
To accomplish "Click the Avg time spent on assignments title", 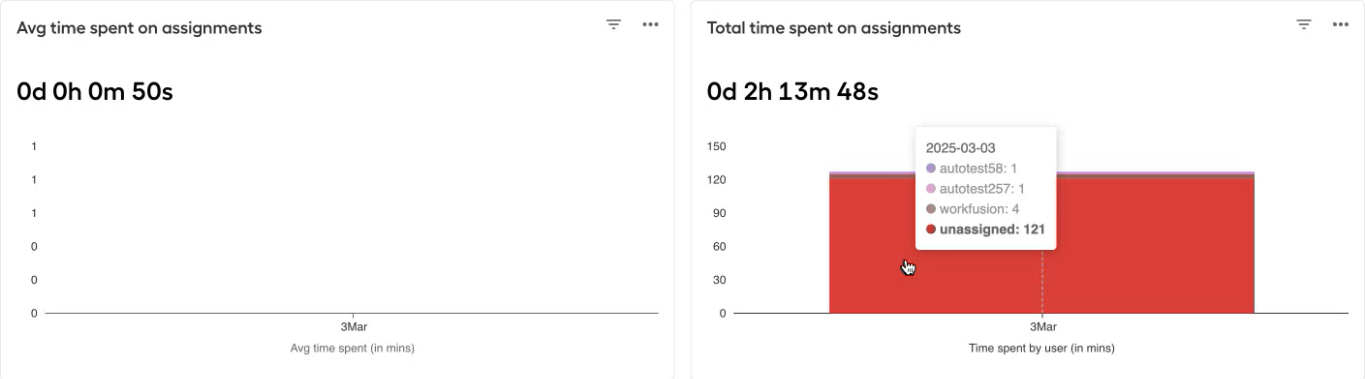I will [139, 28].
